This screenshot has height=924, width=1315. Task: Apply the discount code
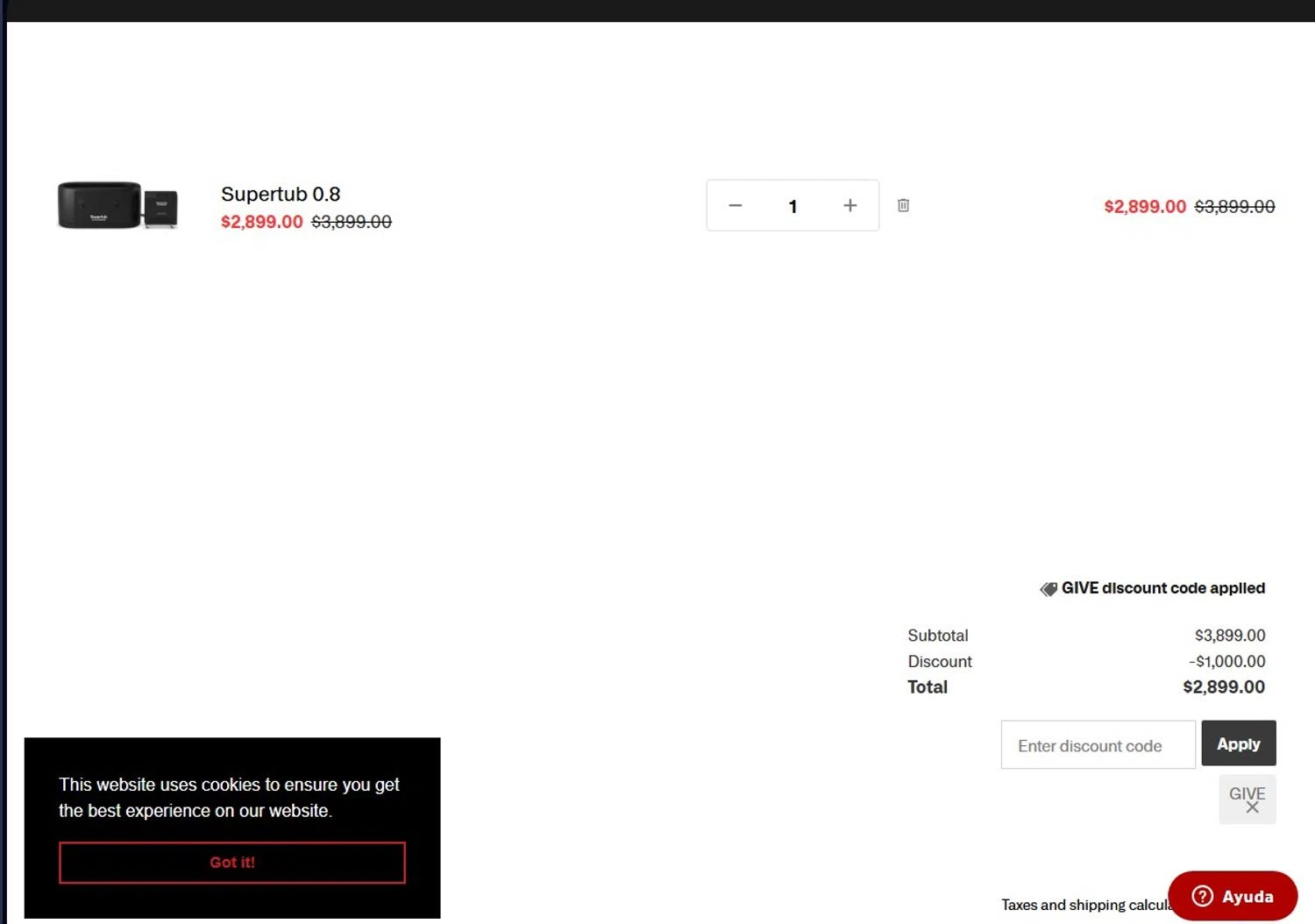[1238, 743]
